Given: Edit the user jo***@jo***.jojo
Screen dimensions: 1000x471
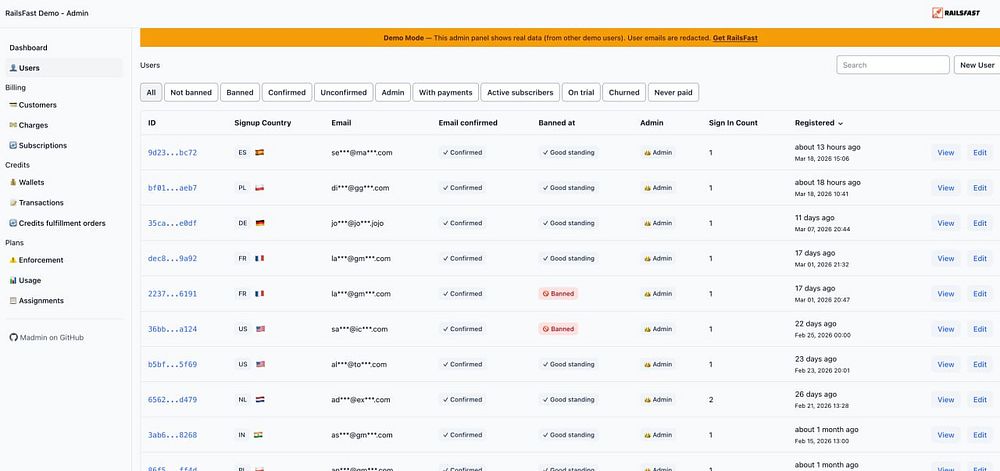Looking at the screenshot, I should tap(980, 224).
